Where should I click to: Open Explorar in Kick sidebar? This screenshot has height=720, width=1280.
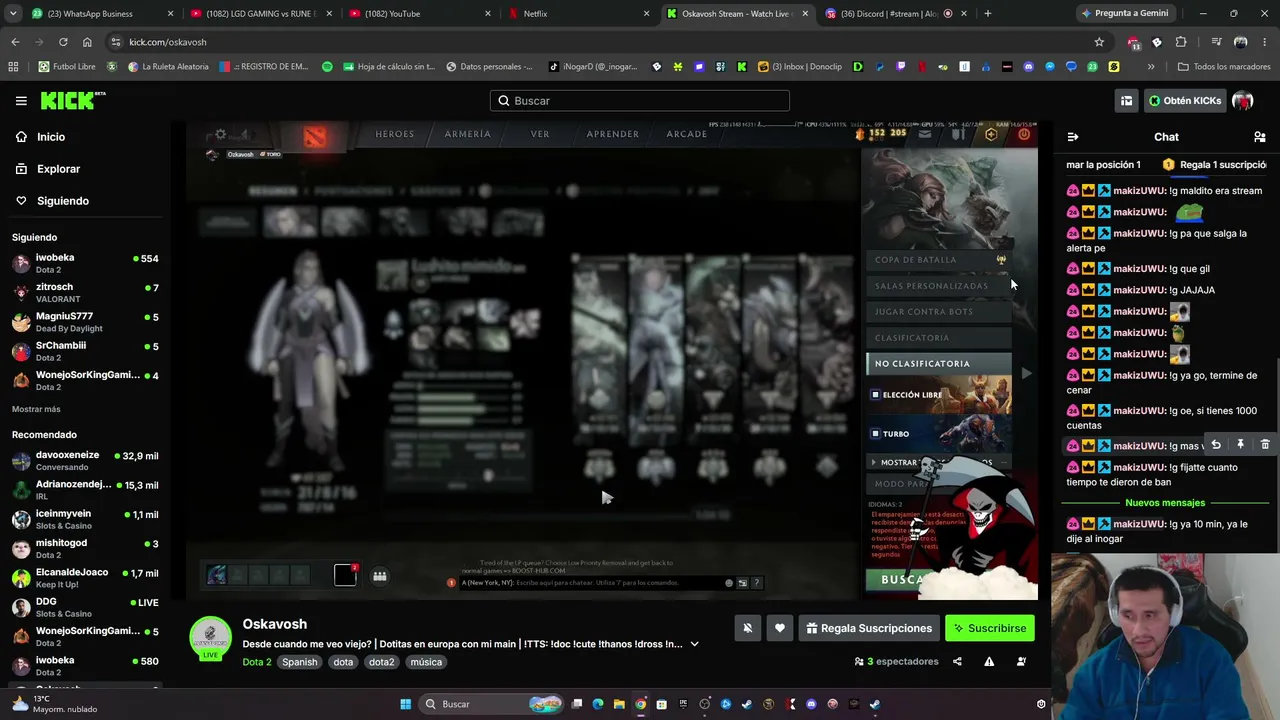(x=58, y=169)
